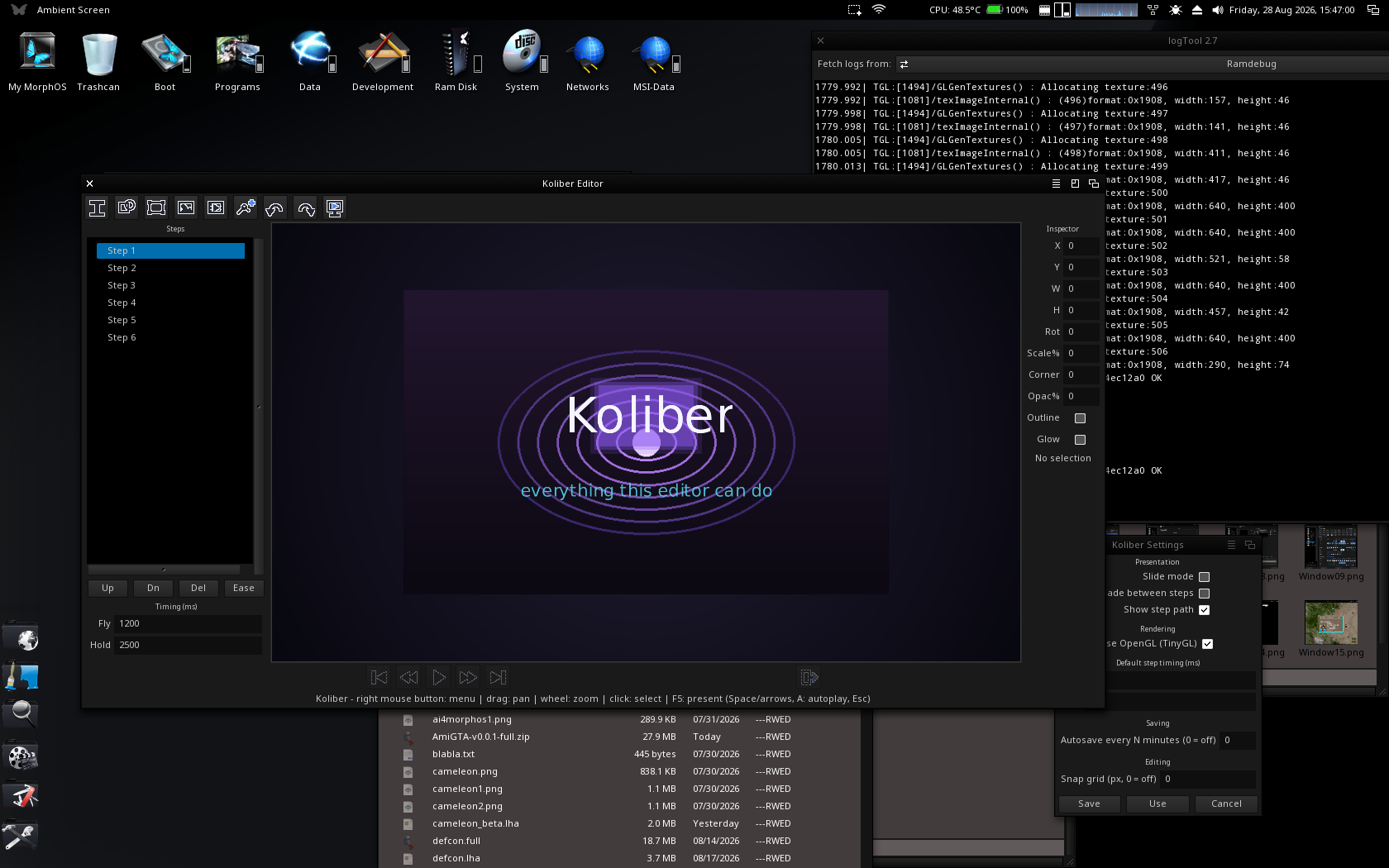Enable fade between steps checkbox

coord(1204,594)
